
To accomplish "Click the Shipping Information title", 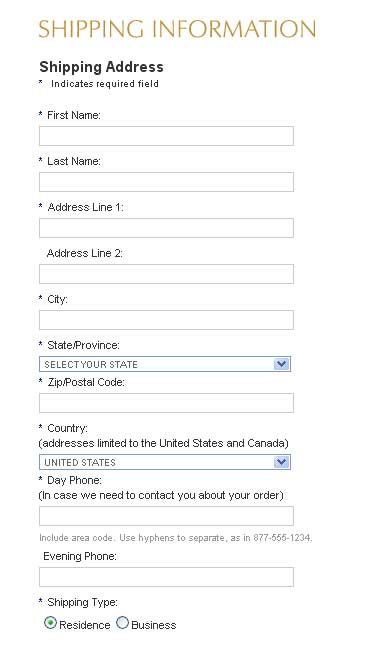I will (x=177, y=29).
